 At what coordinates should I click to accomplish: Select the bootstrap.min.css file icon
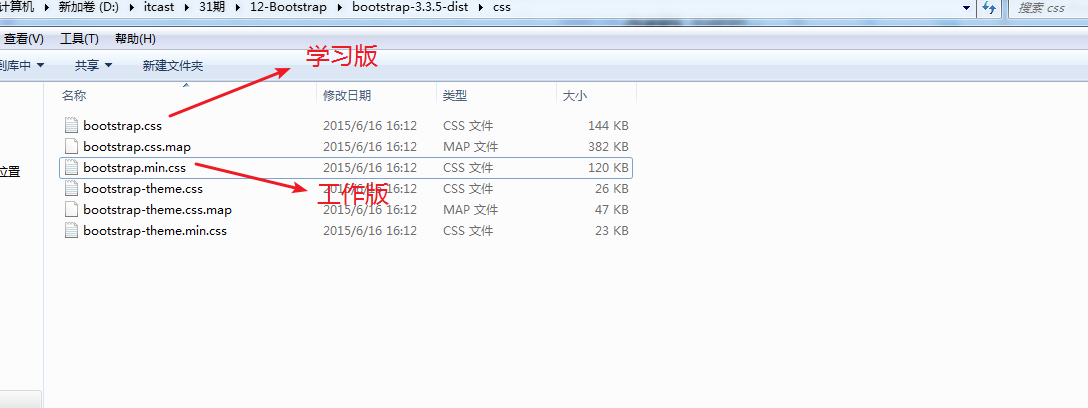point(71,167)
